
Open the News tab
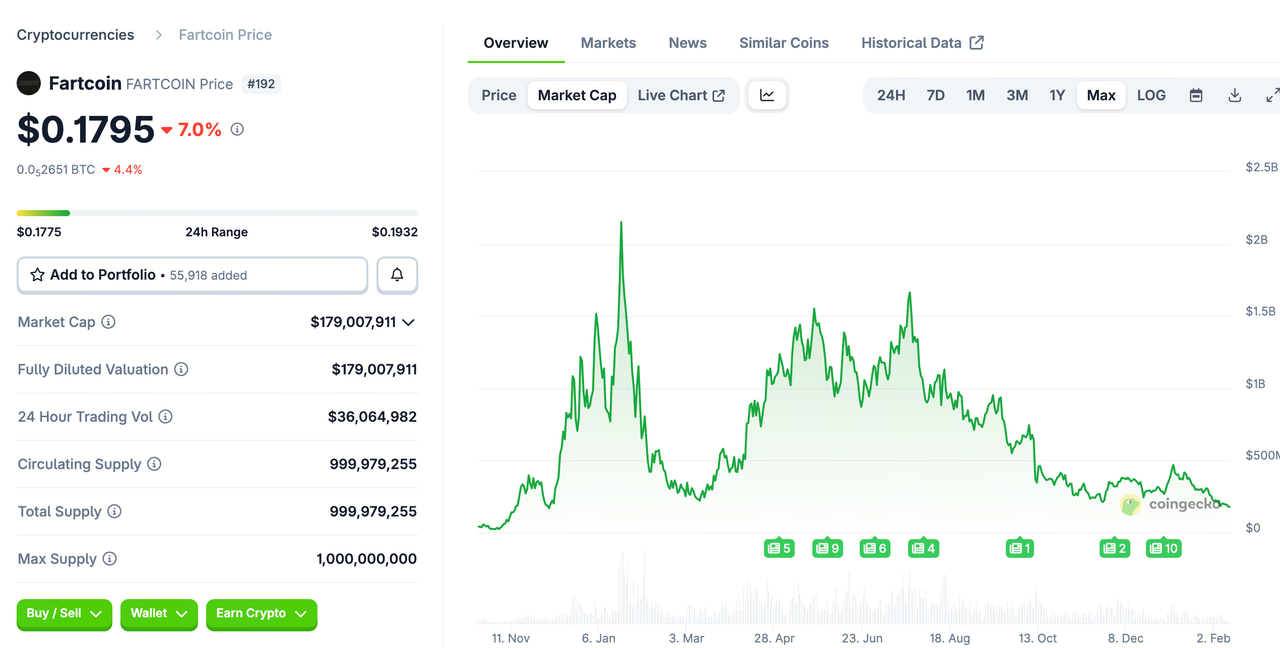coord(687,43)
